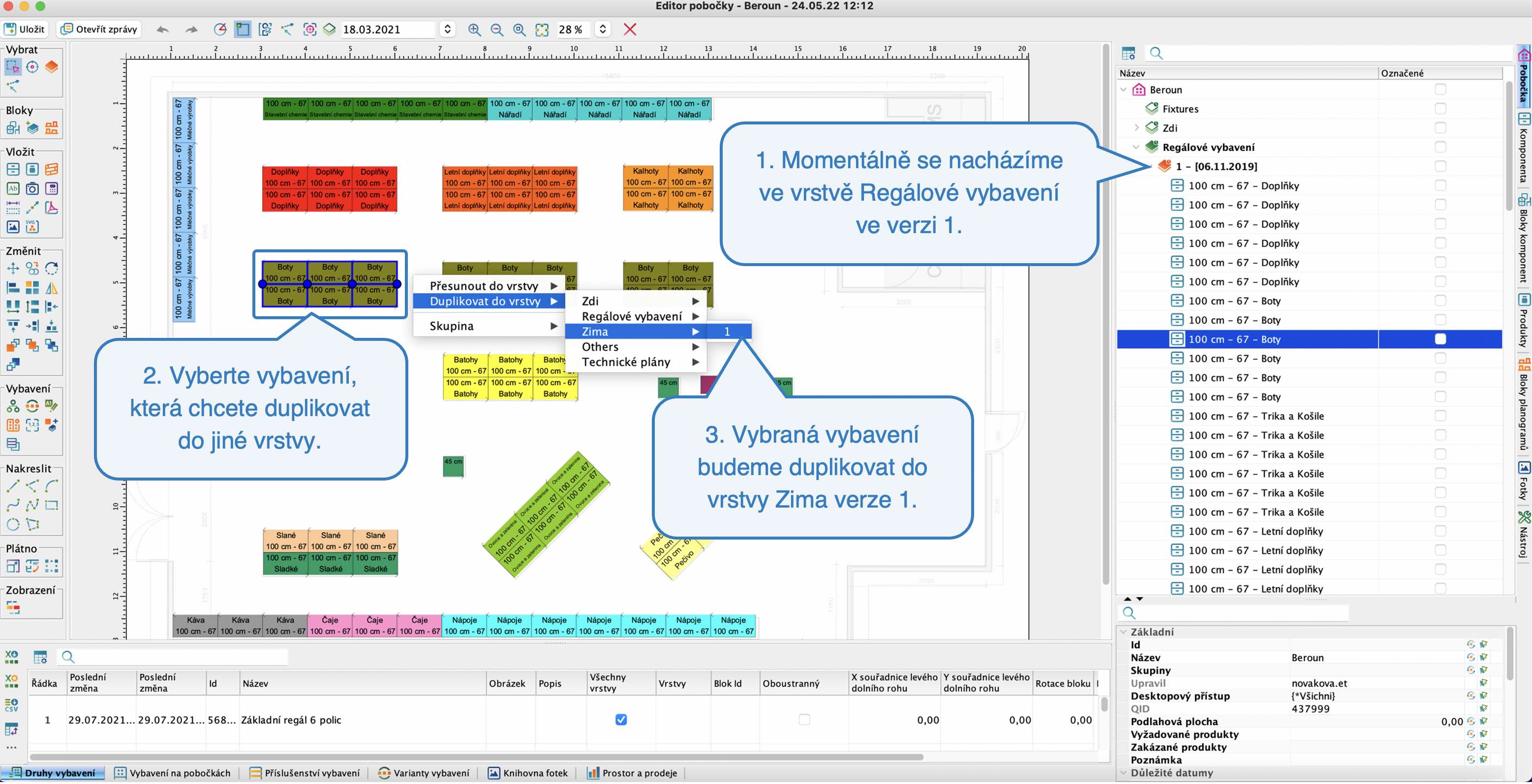Expand the Zdi tree node

[x=1136, y=128]
